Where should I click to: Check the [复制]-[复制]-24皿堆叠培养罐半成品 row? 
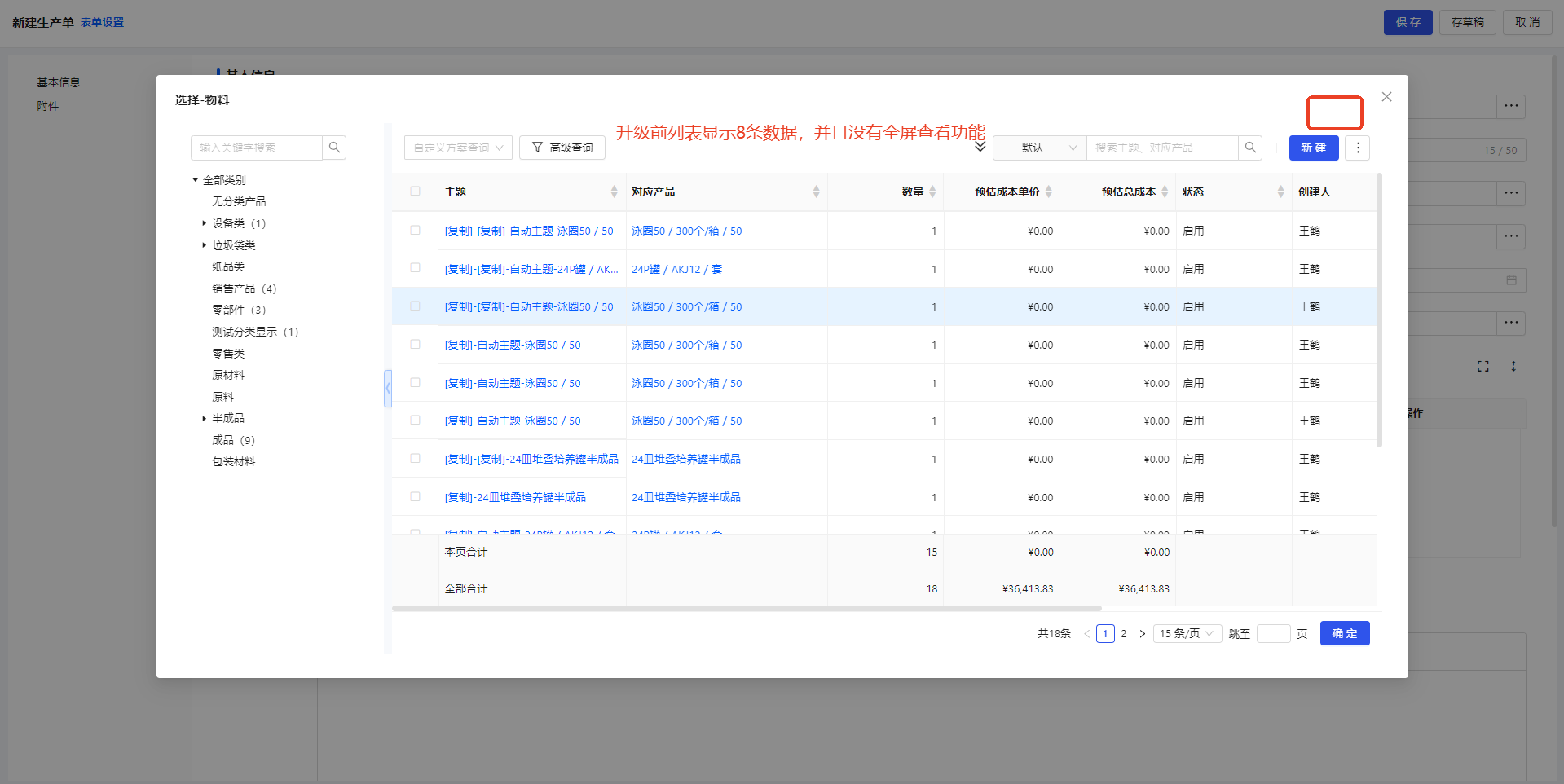click(x=416, y=458)
